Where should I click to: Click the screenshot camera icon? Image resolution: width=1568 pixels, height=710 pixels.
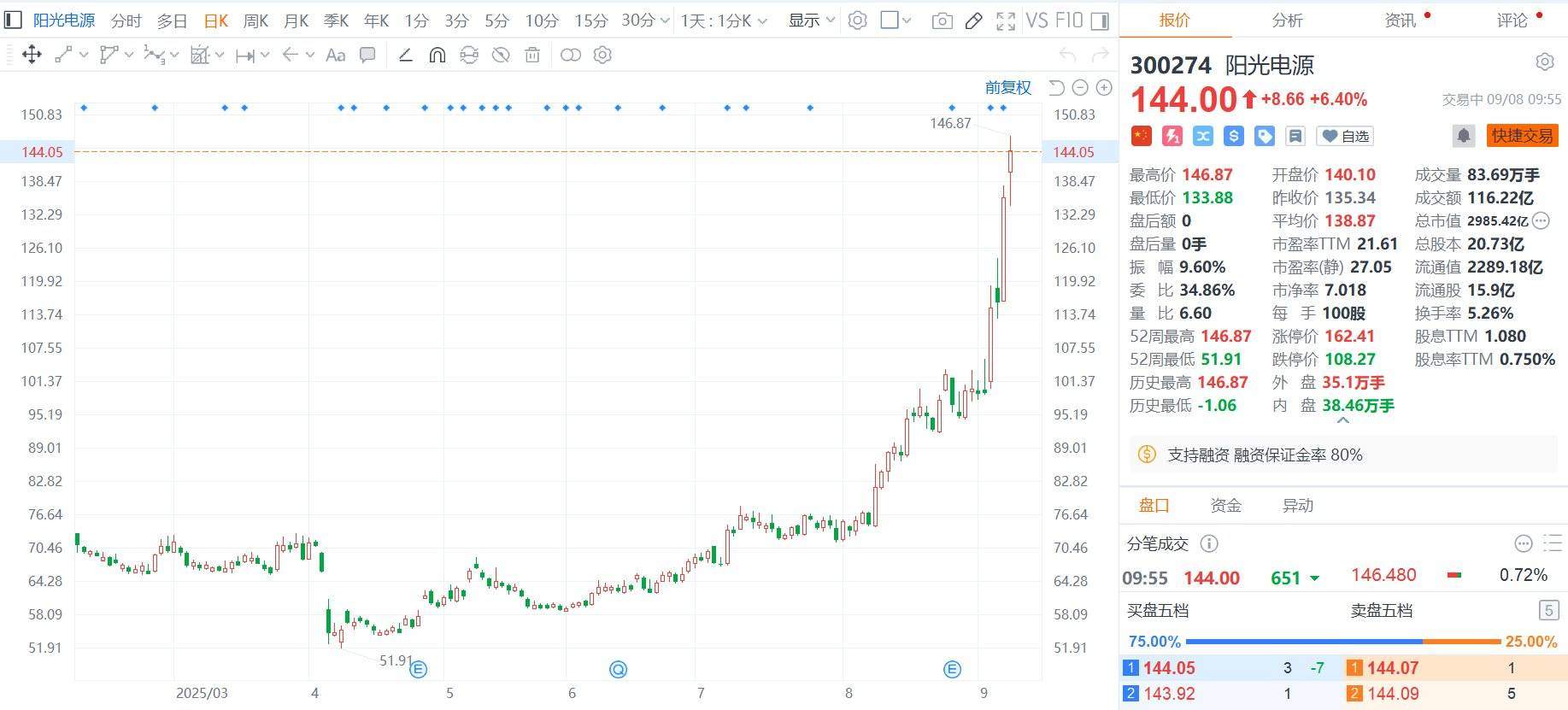(x=942, y=21)
